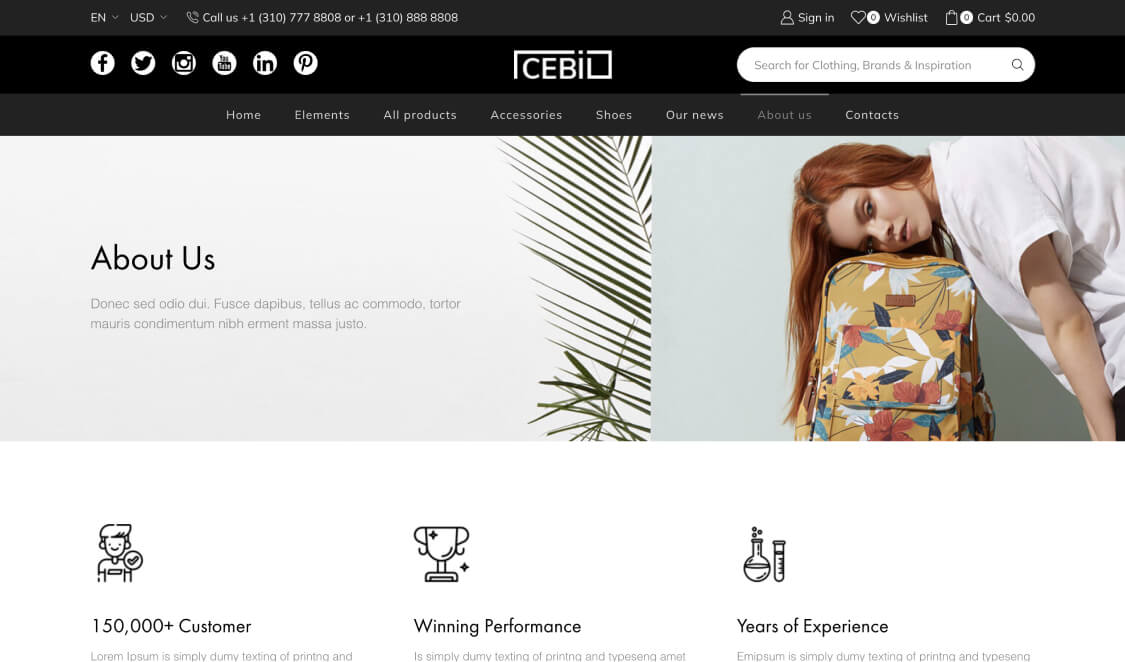Click the trophy icon
Viewport: 1125px width, 662px height.
point(441,554)
